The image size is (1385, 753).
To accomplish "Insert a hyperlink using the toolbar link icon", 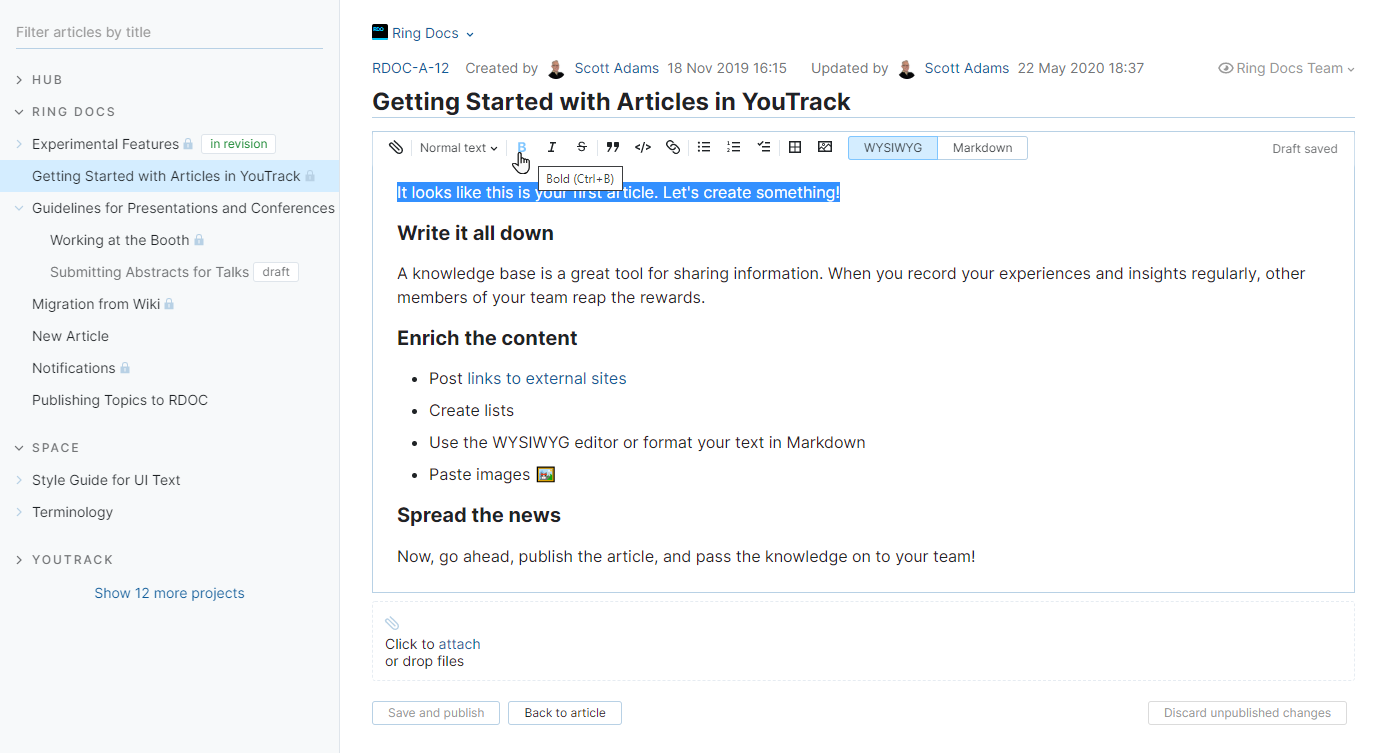I will (673, 148).
